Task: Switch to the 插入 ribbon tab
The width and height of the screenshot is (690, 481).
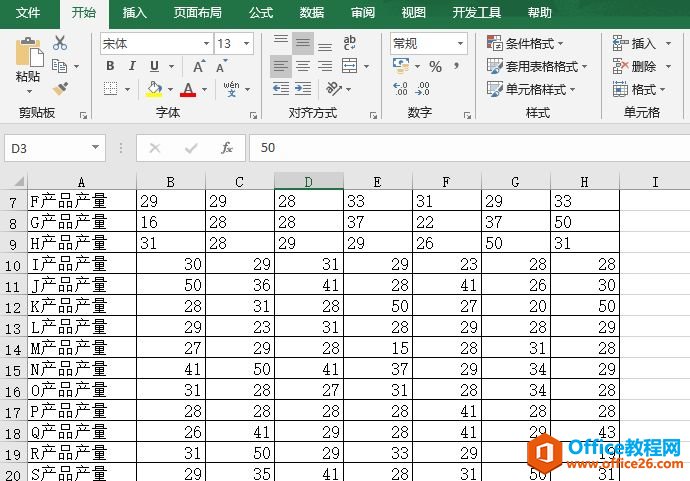Action: pyautogui.click(x=134, y=12)
